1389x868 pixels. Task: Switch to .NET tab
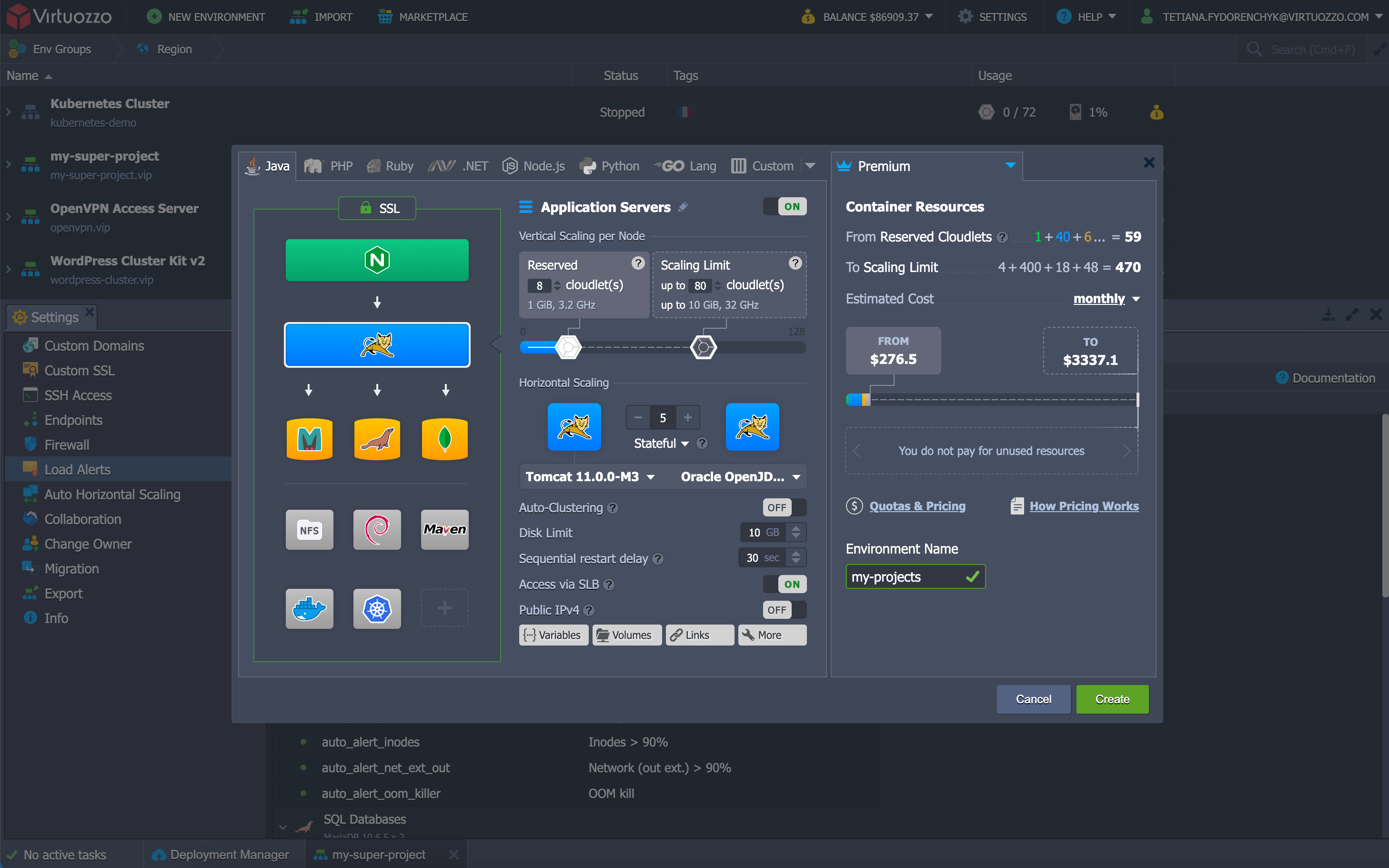[x=459, y=166]
